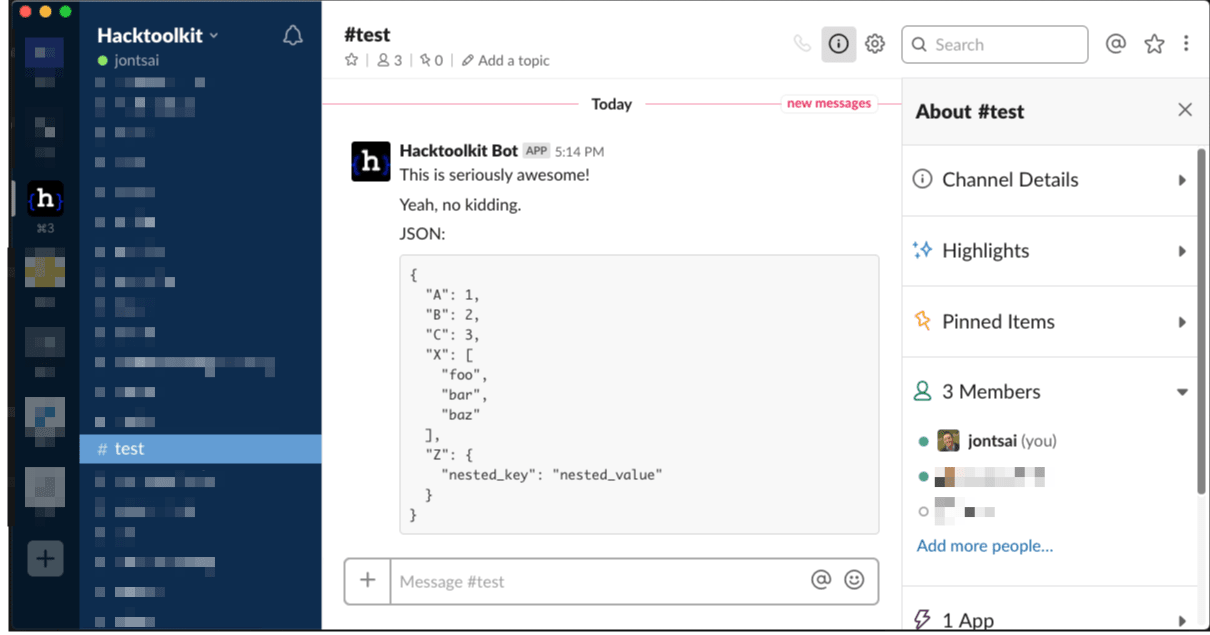Focus the Search field
The image size is (1210, 635).
[x=995, y=44]
